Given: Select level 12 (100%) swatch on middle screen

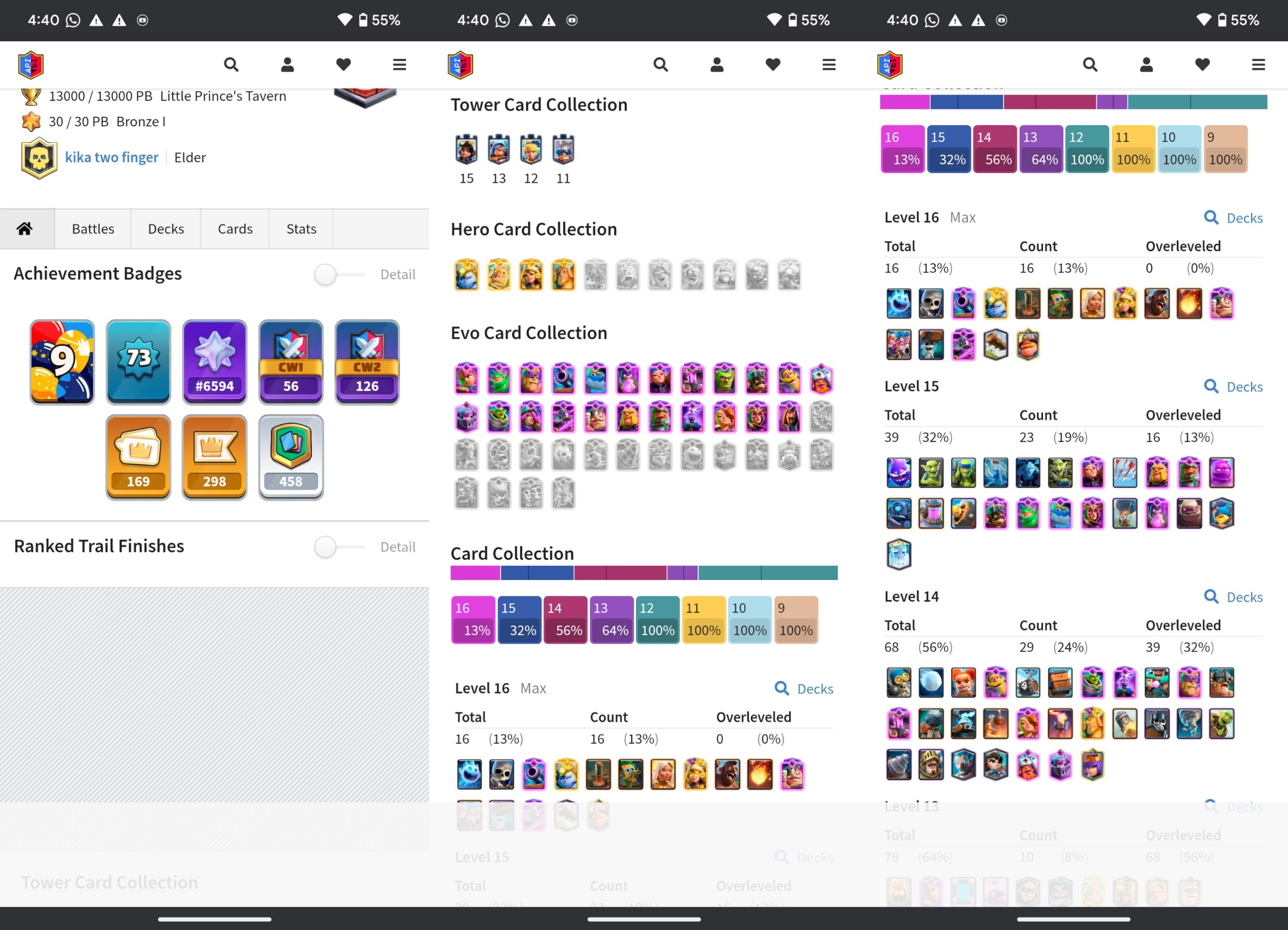Looking at the screenshot, I should click(658, 620).
